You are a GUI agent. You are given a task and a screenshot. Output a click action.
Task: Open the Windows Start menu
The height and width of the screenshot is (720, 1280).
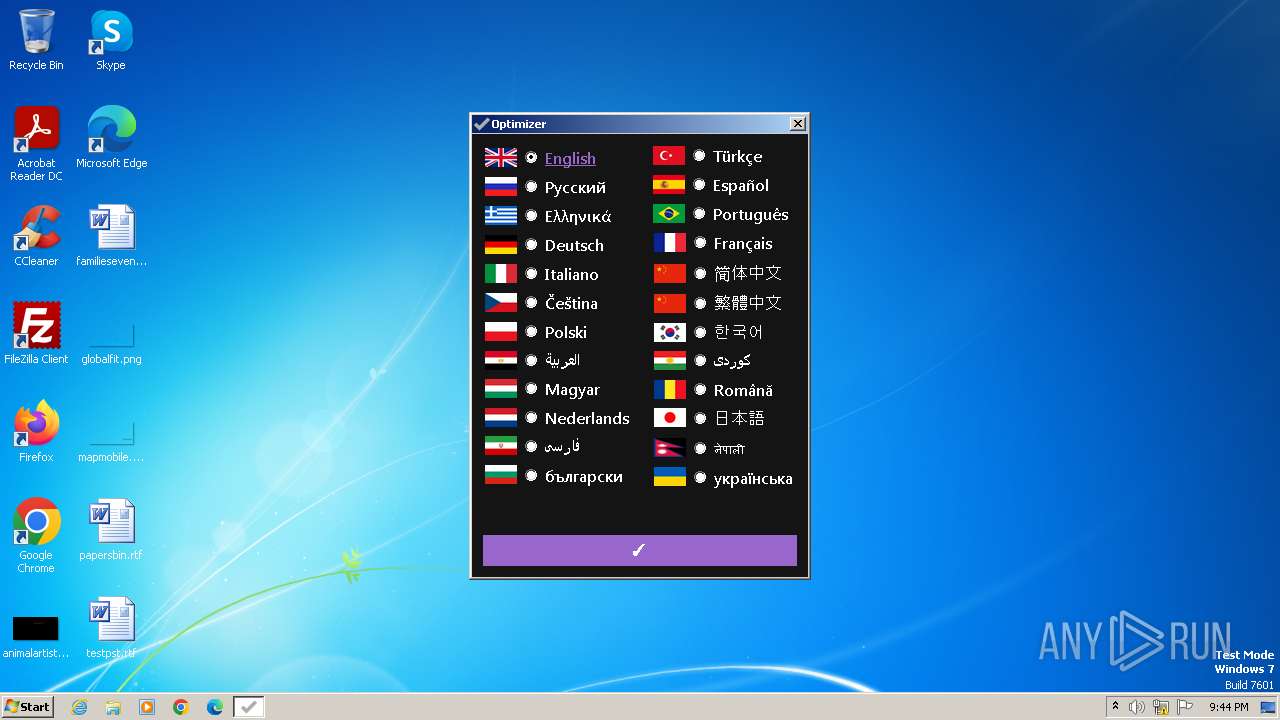click(28, 707)
